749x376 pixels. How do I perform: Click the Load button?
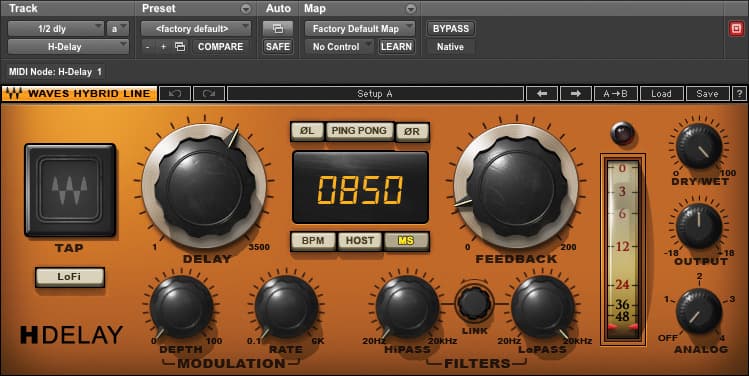click(661, 94)
